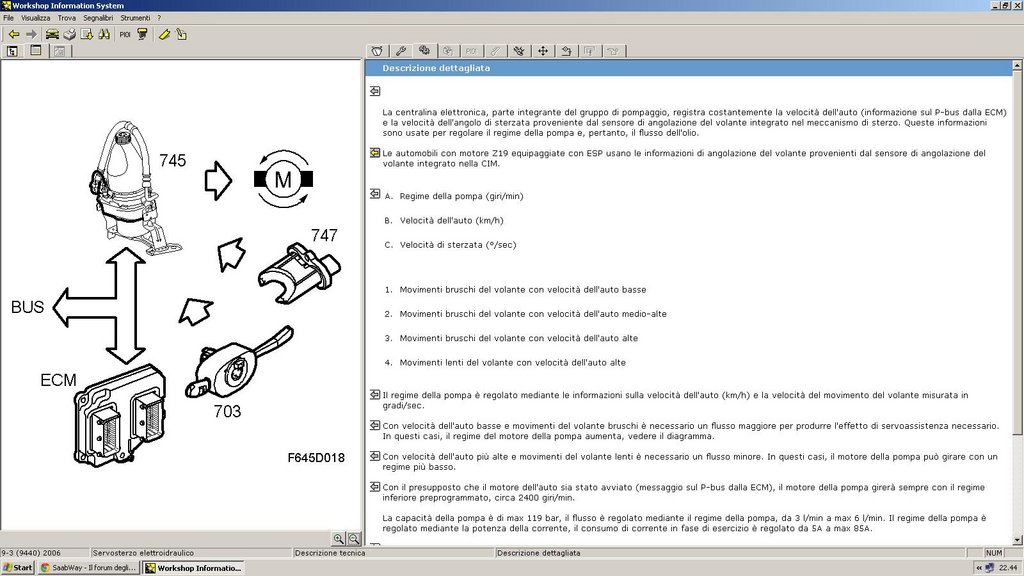Open the Visualizza menu
This screenshot has width=1024, height=576.
(x=35, y=18)
